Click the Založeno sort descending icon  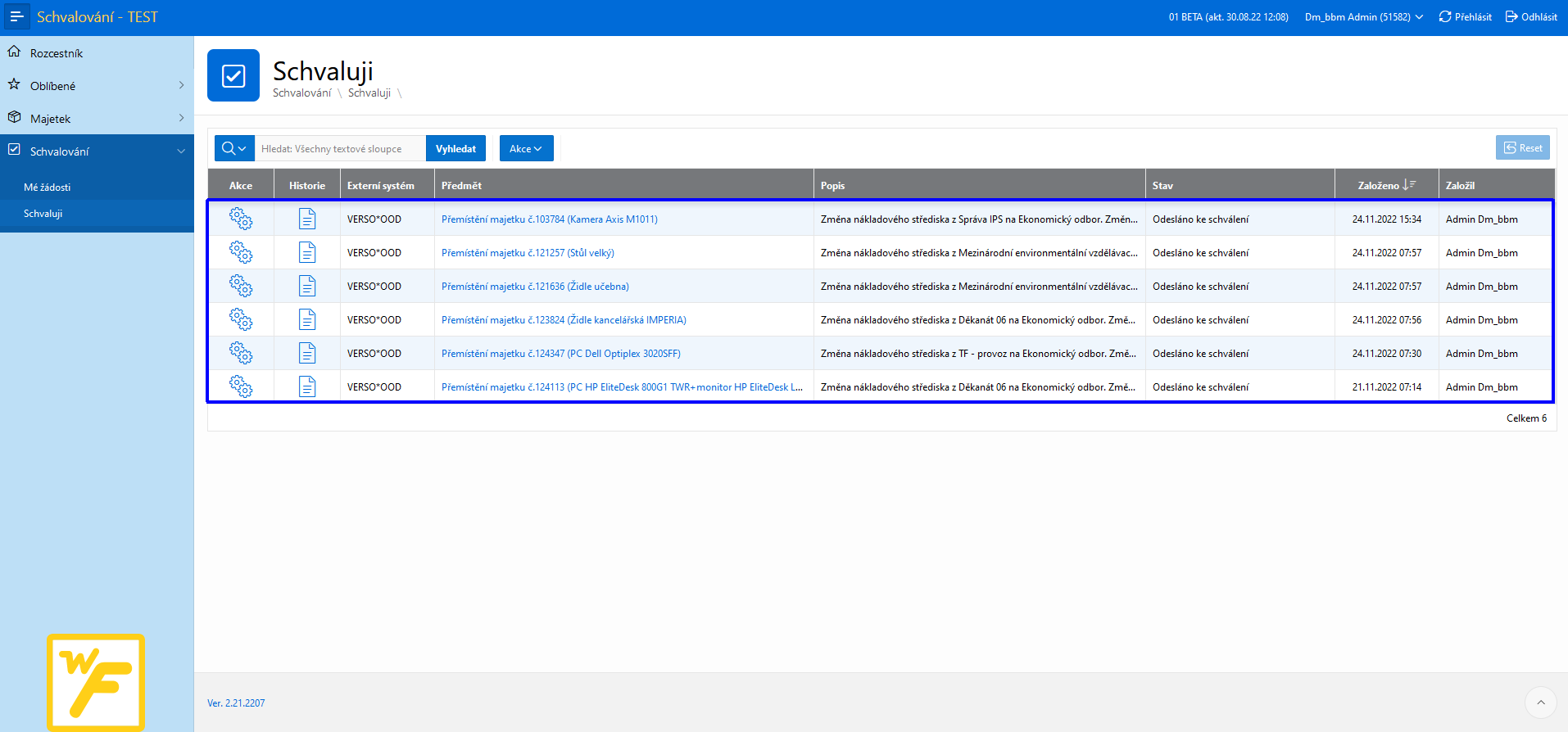1409,185
